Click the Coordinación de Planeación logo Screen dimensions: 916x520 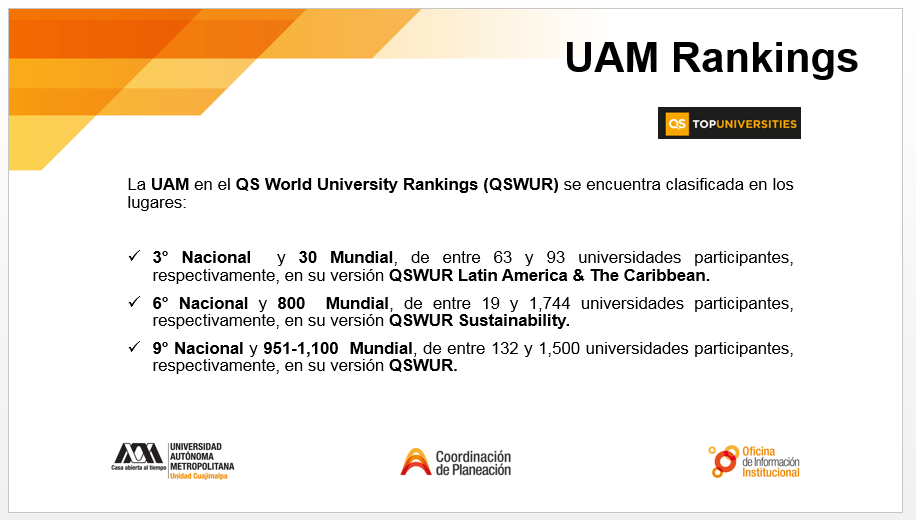(456, 462)
